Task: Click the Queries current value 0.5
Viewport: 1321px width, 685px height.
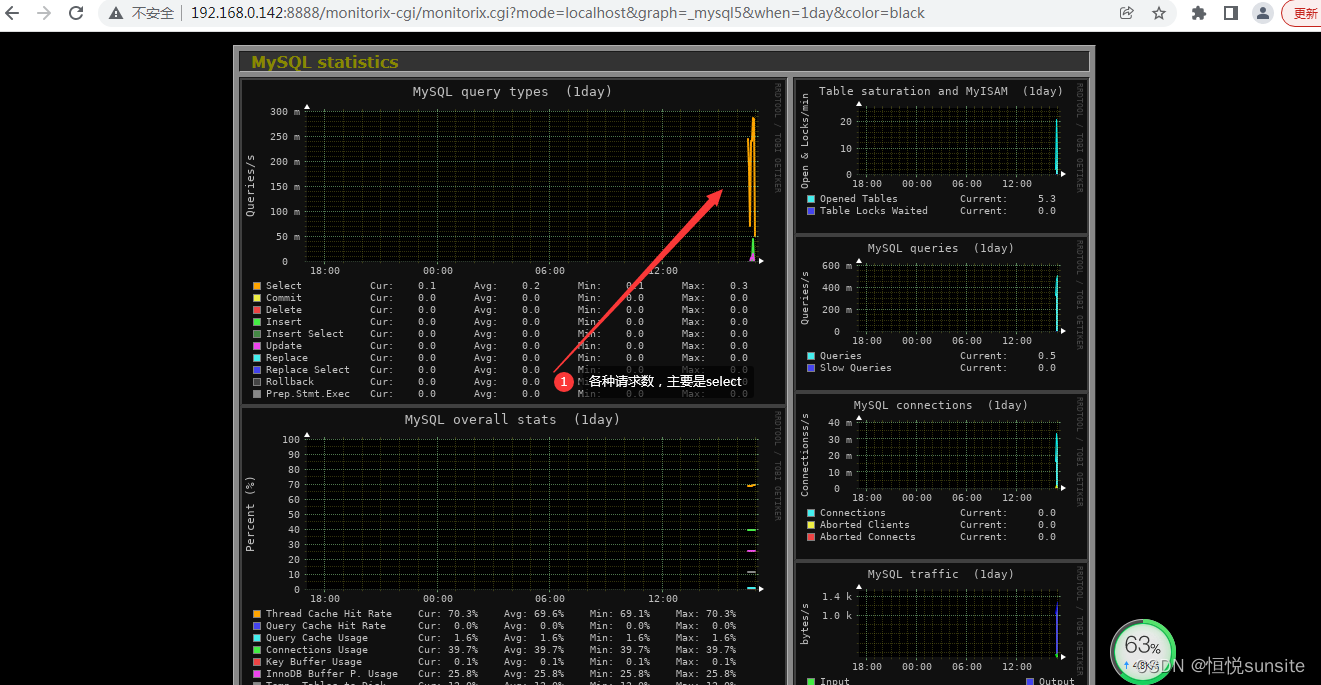Action: (1047, 356)
